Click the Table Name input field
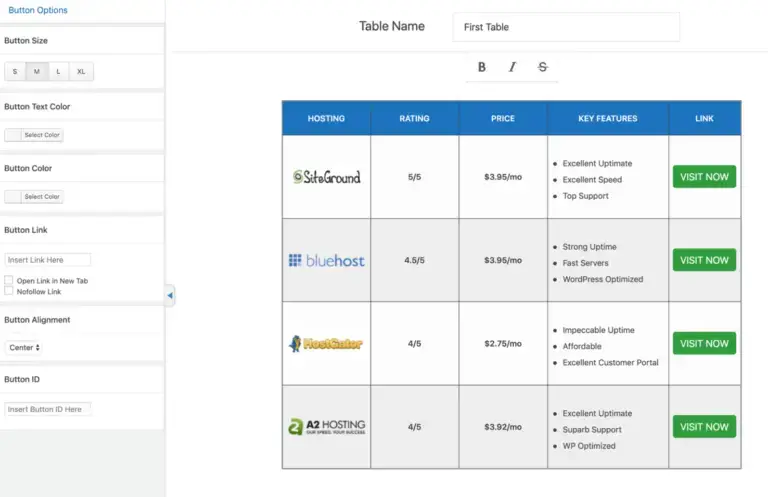This screenshot has height=497, width=768. (566, 27)
